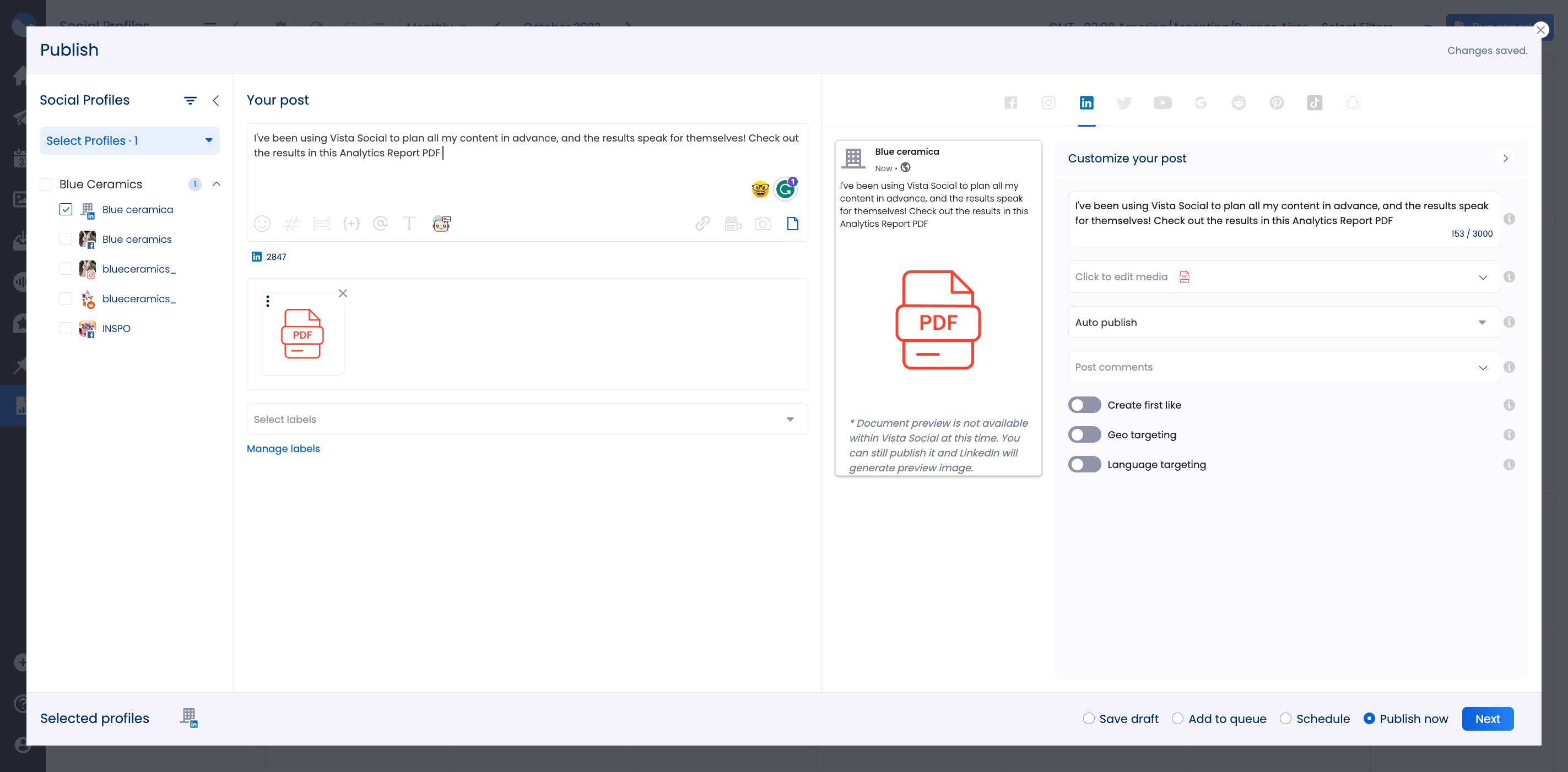Uncheck the Blue ceramica LinkedIn profile
Viewport: 1568px width, 772px height.
66,209
